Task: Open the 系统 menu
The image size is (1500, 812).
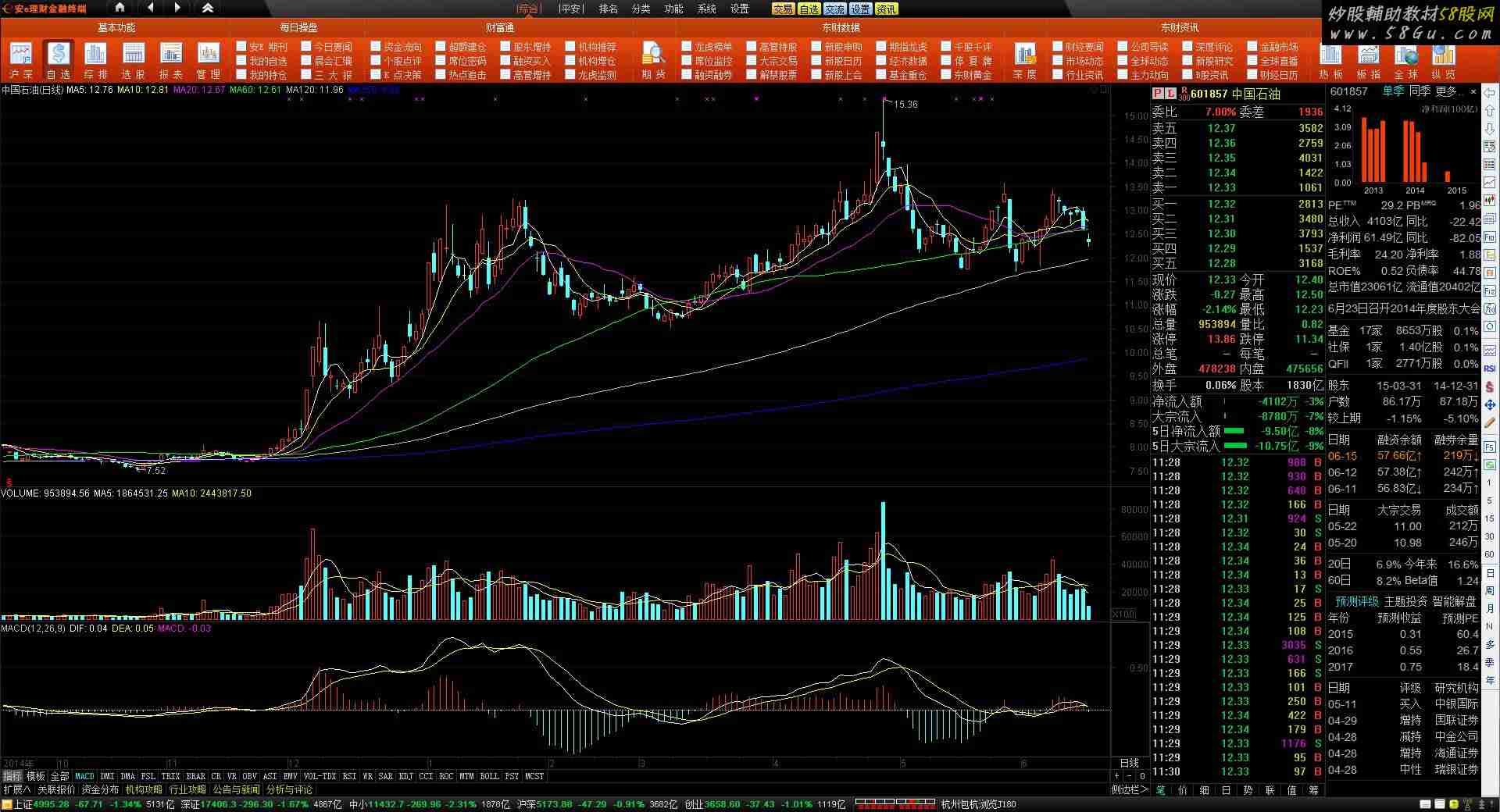Action: pos(707,9)
